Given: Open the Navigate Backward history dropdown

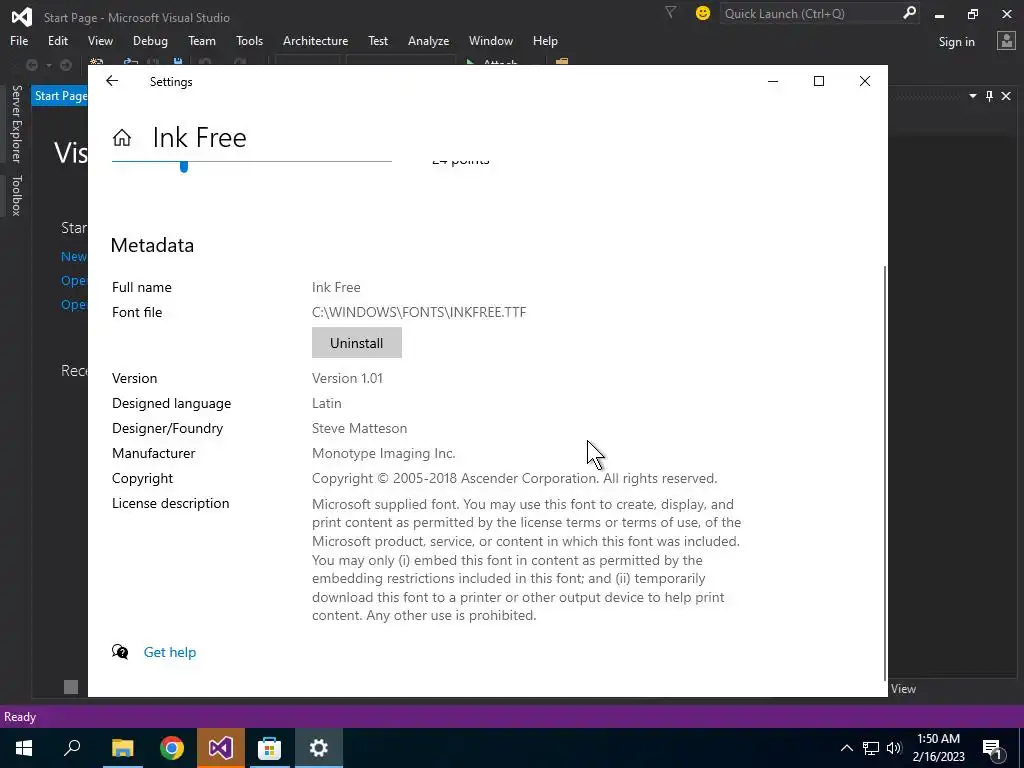Looking at the screenshot, I should [48, 65].
